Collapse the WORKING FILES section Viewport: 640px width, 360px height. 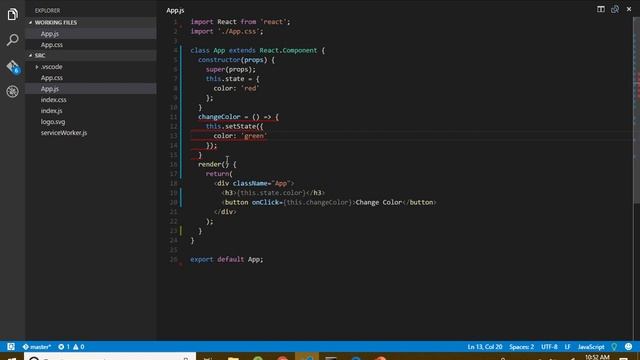click(91, 22)
